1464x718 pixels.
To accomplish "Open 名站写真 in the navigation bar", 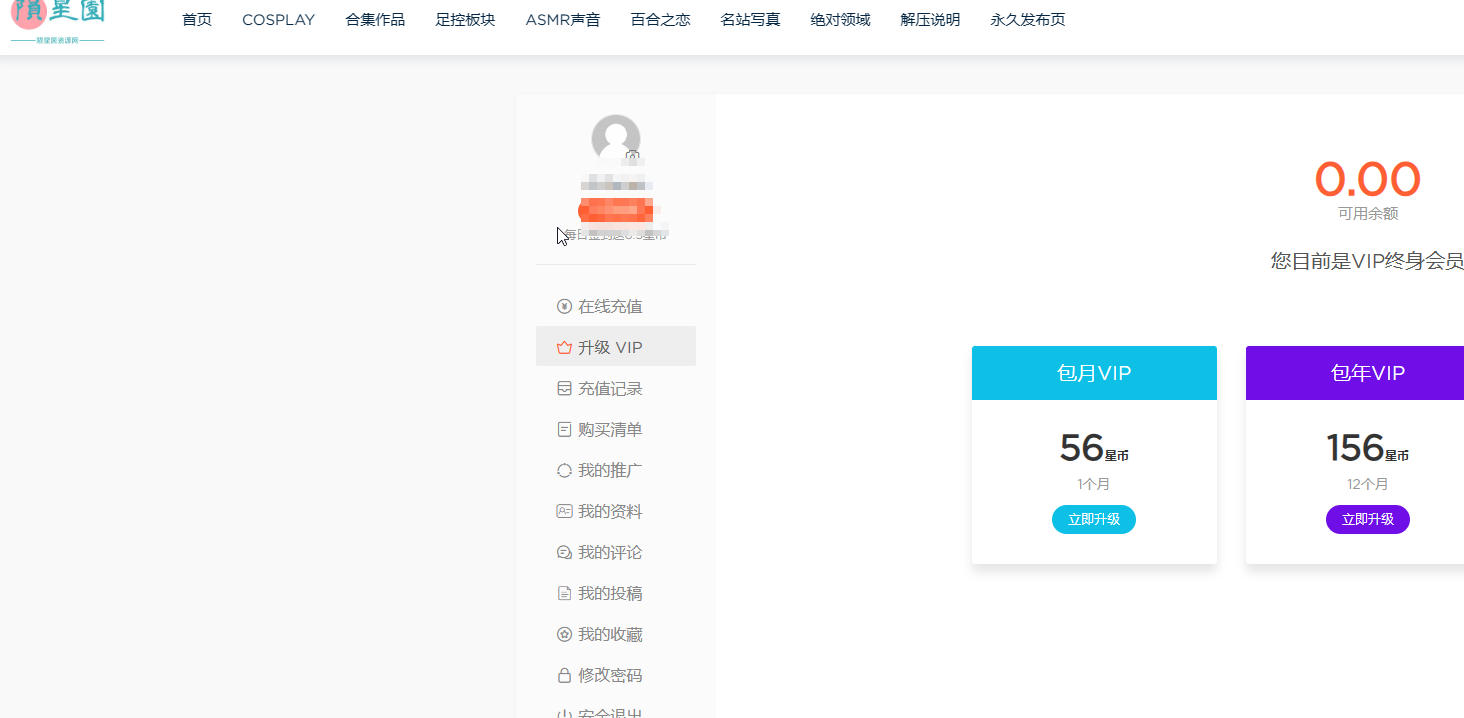I will (750, 20).
